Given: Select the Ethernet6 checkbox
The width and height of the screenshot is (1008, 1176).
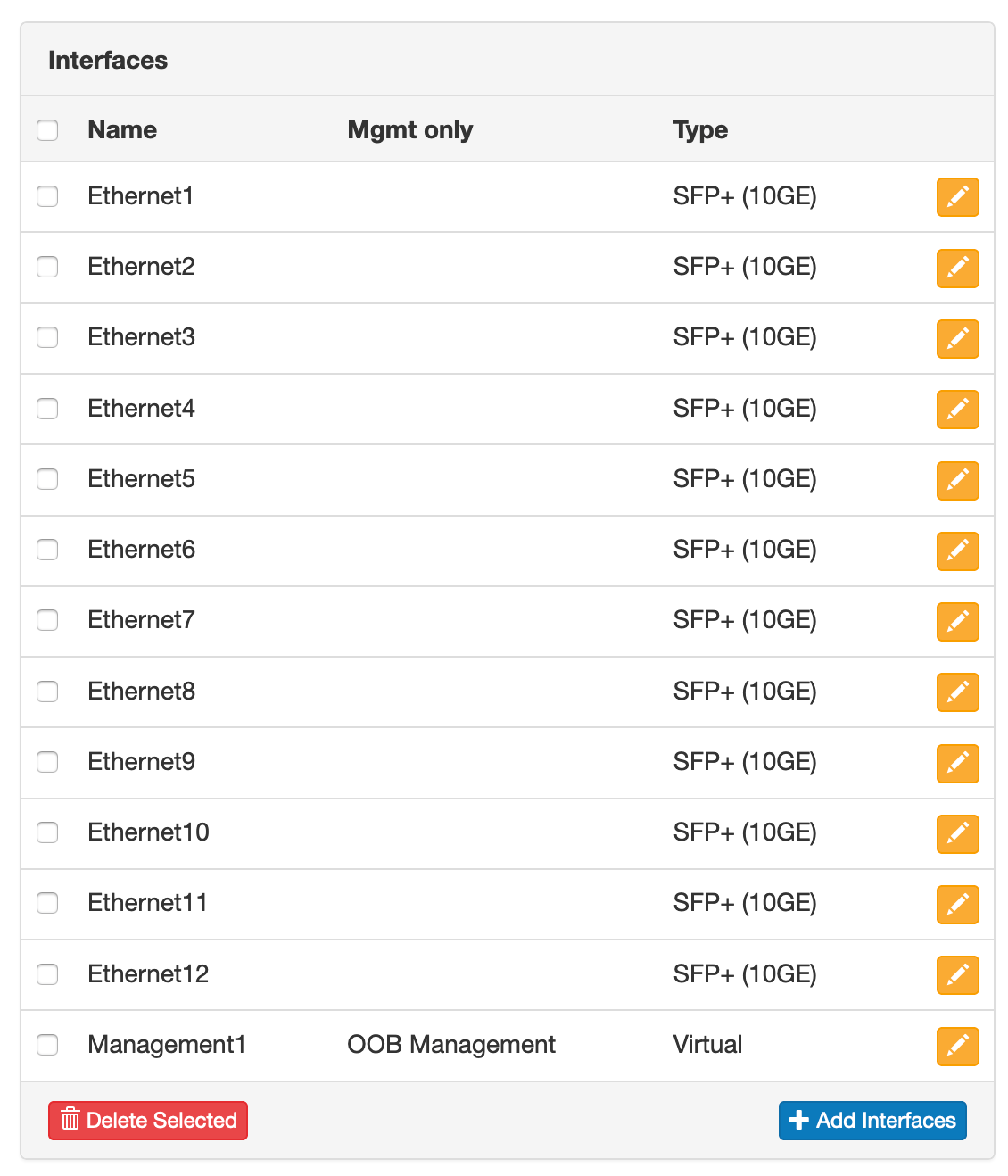Looking at the screenshot, I should tap(47, 550).
